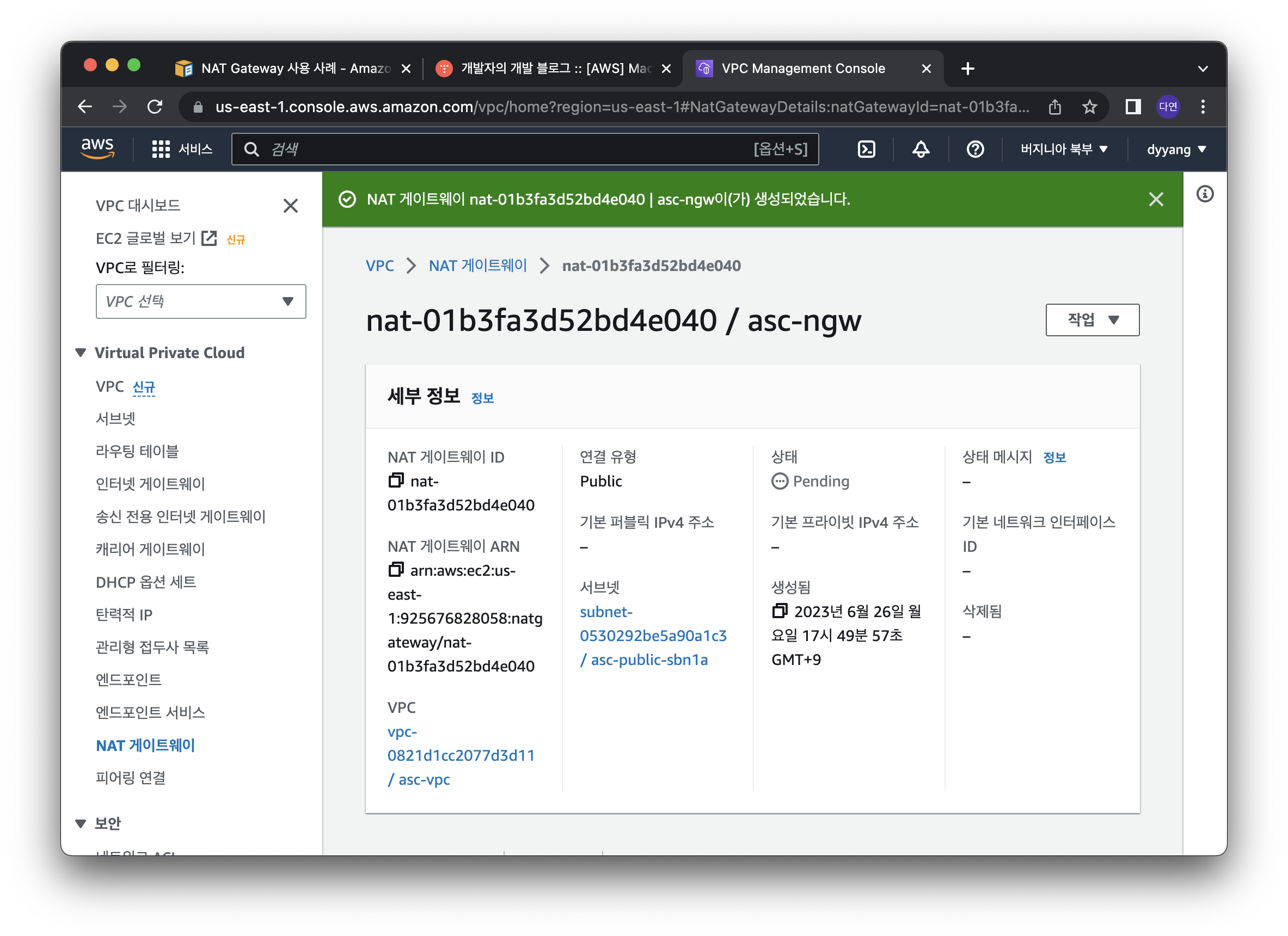Click 정보 link next to 상태 메시지
This screenshot has width=1288, height=936.
1054,458
